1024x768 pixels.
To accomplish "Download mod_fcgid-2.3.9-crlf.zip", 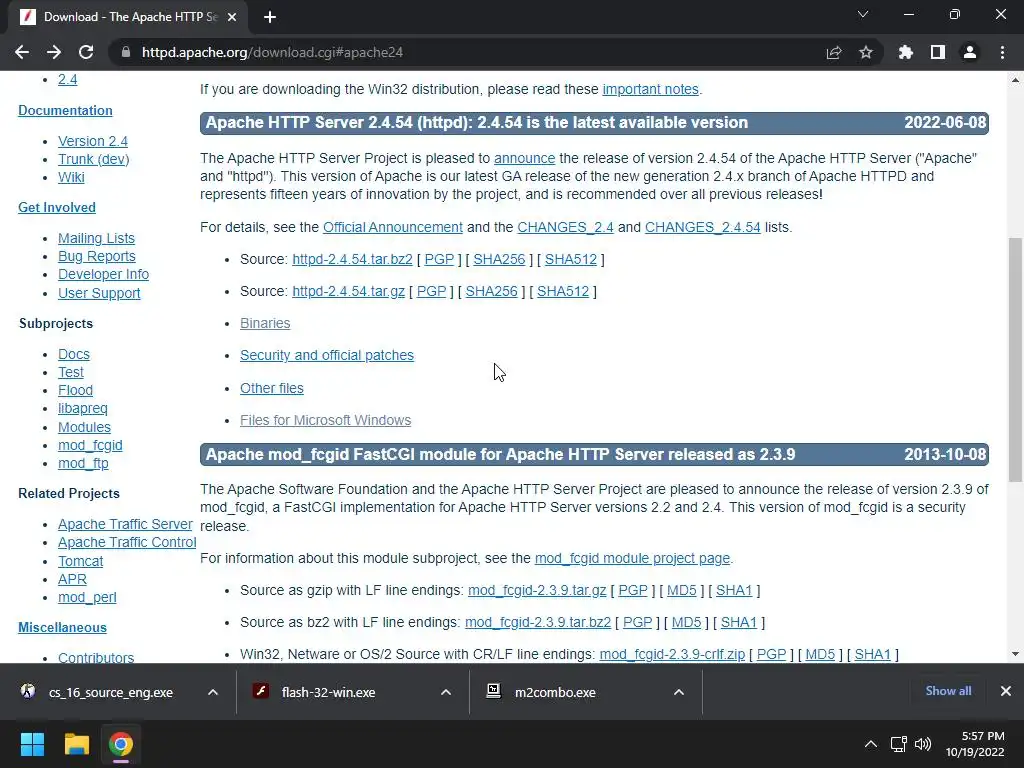I will tap(672, 654).
